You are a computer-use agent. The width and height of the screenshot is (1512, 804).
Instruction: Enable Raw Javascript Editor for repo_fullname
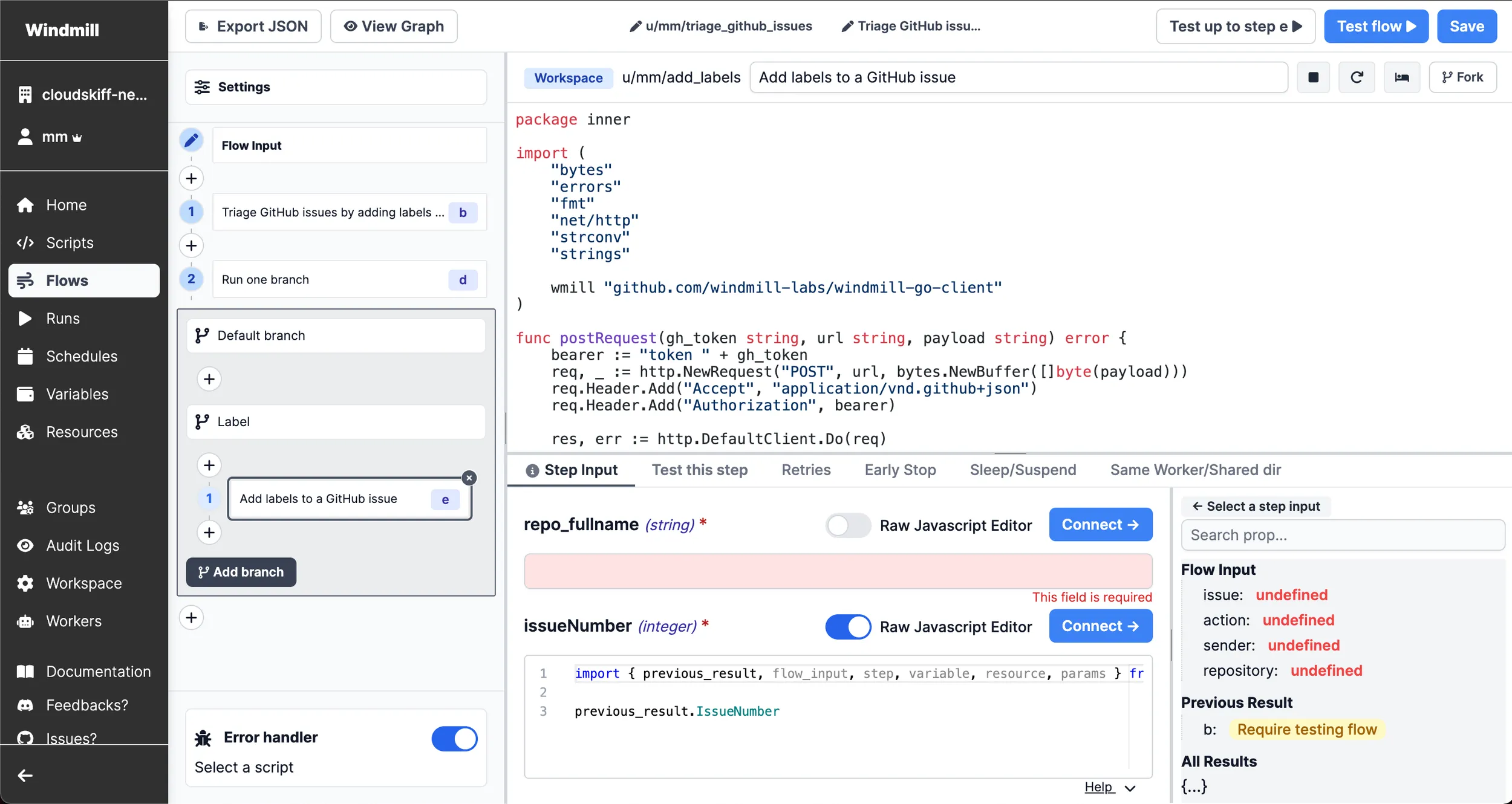pos(848,525)
